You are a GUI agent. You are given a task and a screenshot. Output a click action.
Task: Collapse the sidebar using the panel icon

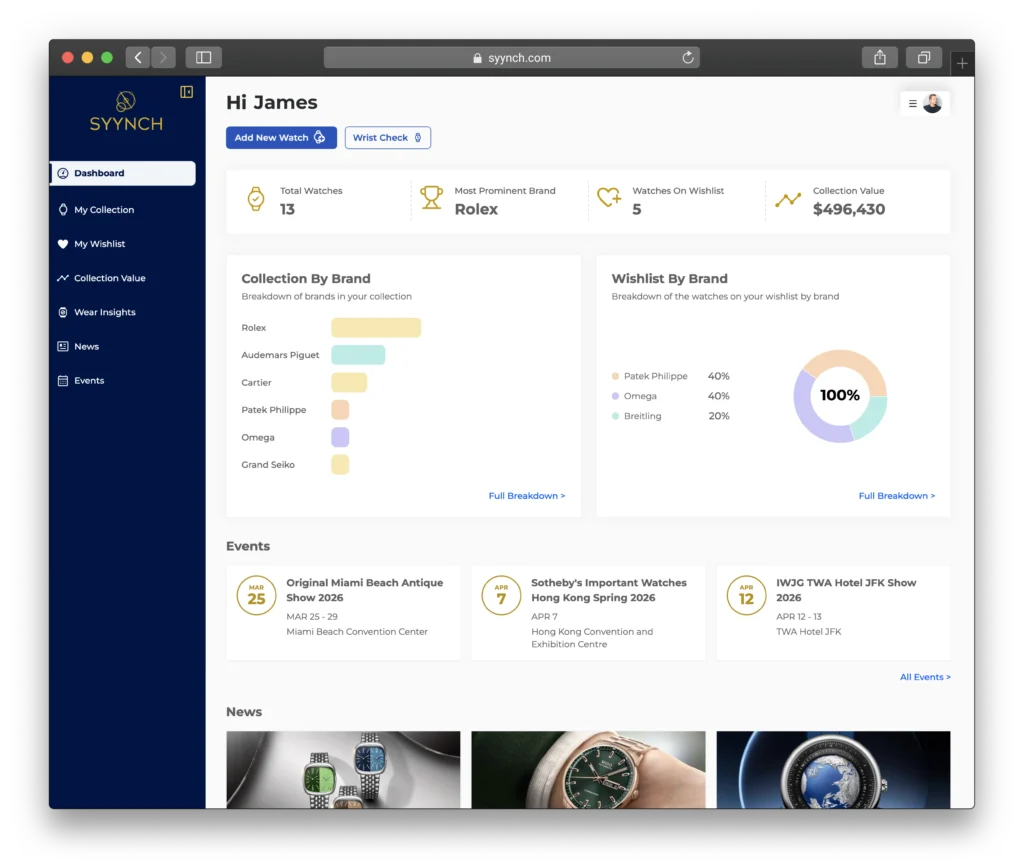(186, 91)
